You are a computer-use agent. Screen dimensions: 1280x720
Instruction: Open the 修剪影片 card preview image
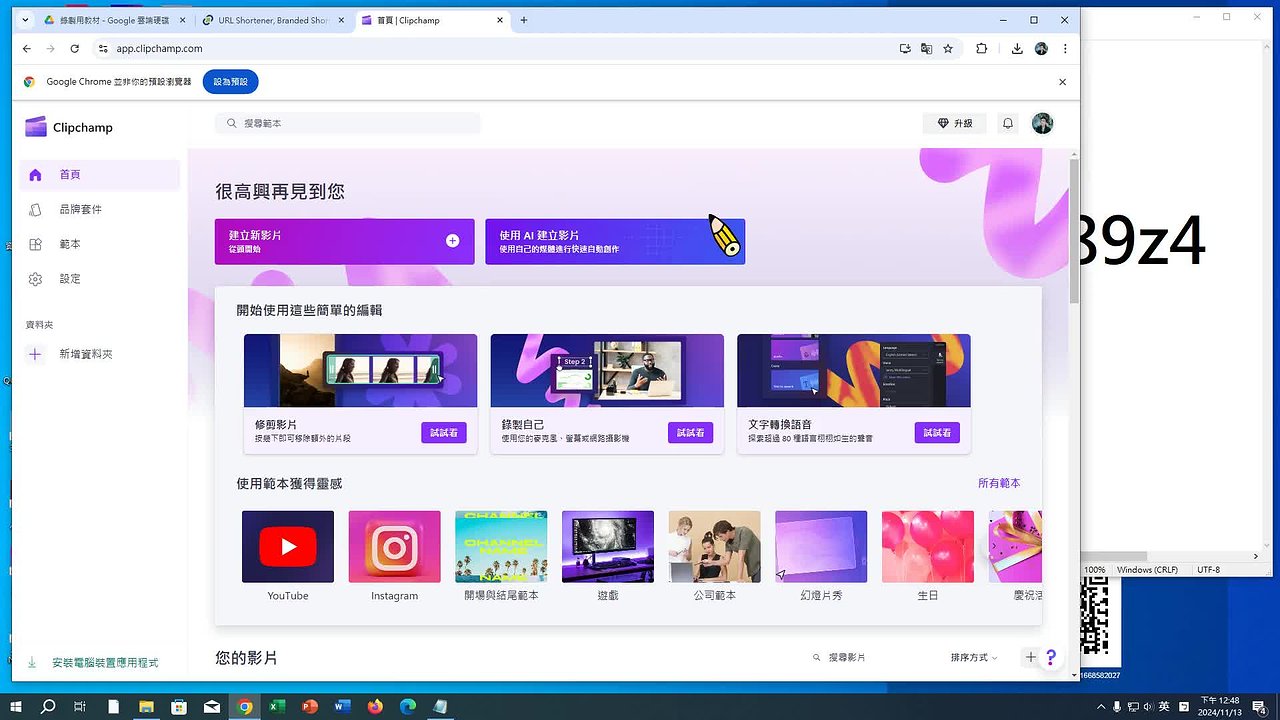[360, 370]
